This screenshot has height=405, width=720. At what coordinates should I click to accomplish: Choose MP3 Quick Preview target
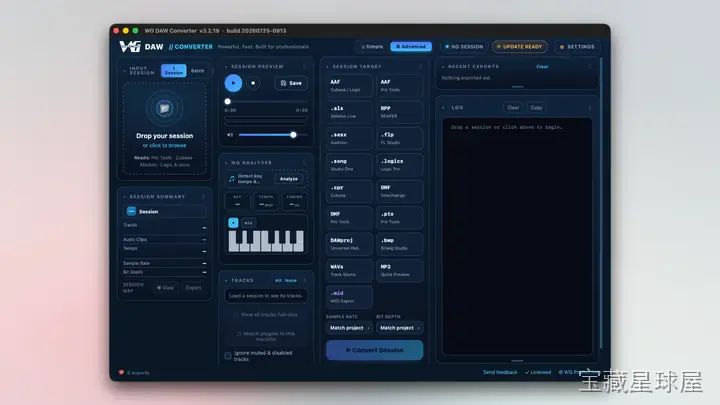pyautogui.click(x=399, y=270)
